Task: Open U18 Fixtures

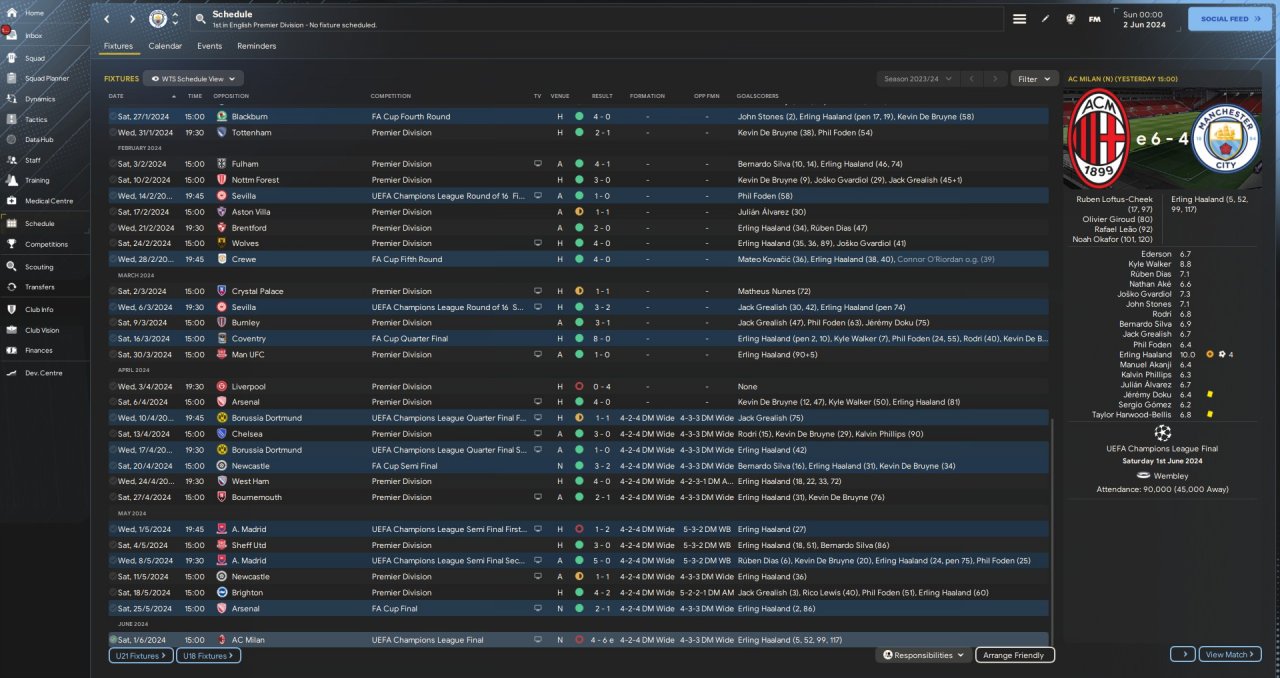Action: [x=208, y=655]
